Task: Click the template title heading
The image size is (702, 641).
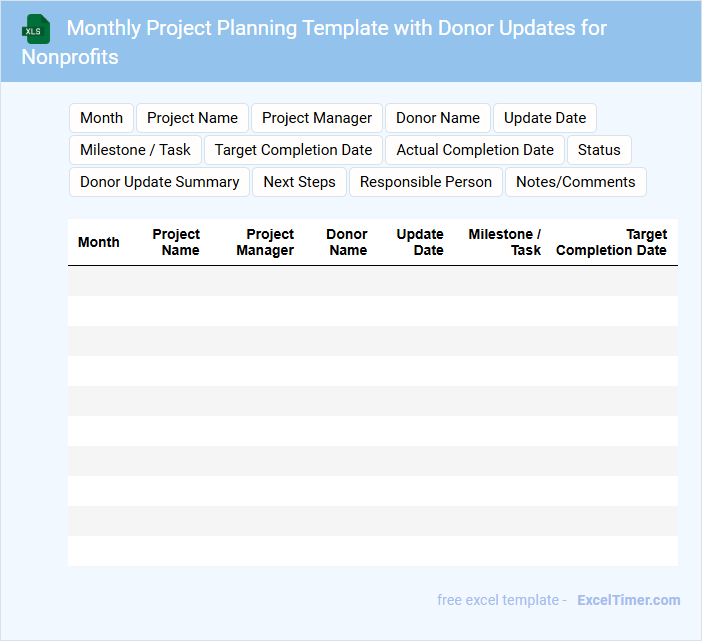Action: pos(314,42)
